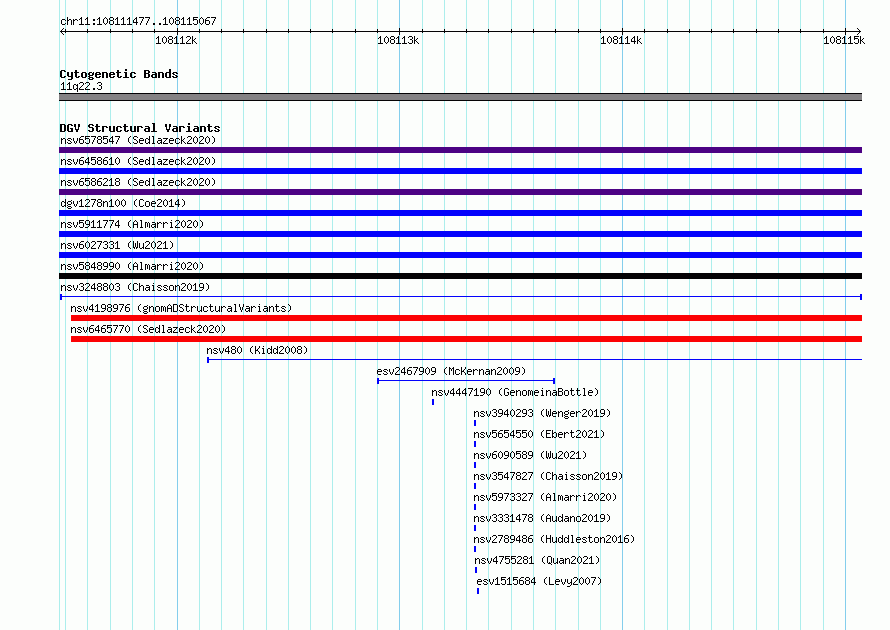Click the black nsv5848990 variant bar

pos(460,276)
